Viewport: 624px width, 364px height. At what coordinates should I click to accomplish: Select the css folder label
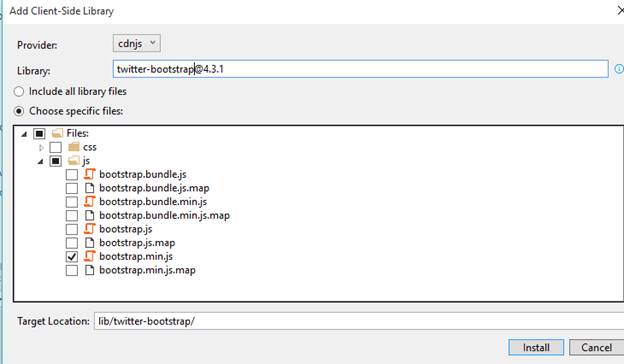[x=90, y=147]
